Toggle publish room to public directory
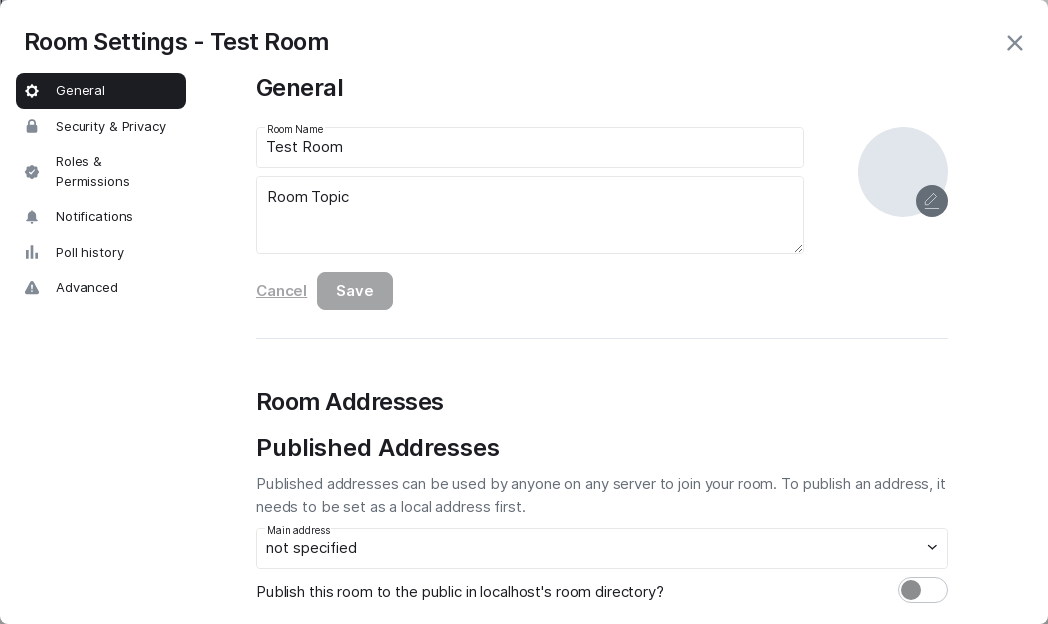Screen dimensions: 1048x624 pos(922,590)
